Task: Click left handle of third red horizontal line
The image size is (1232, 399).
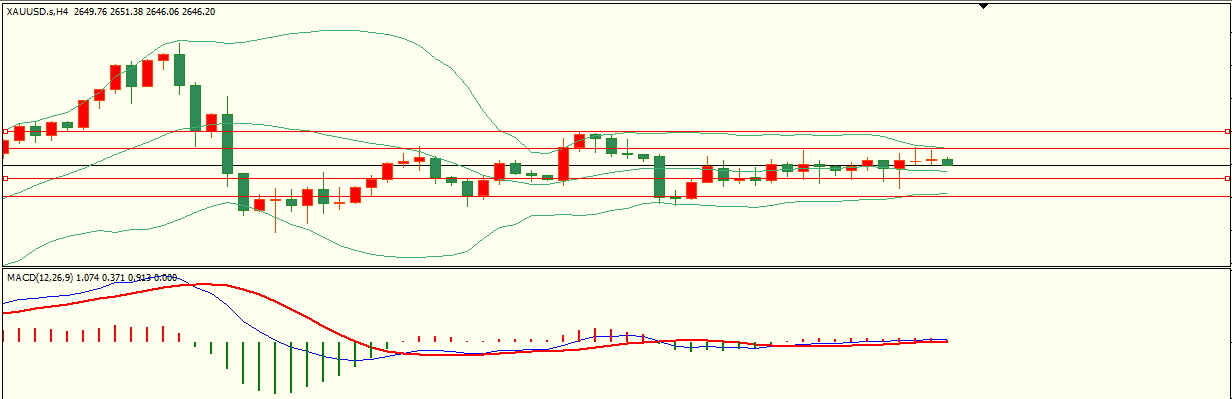Action: [x=6, y=178]
